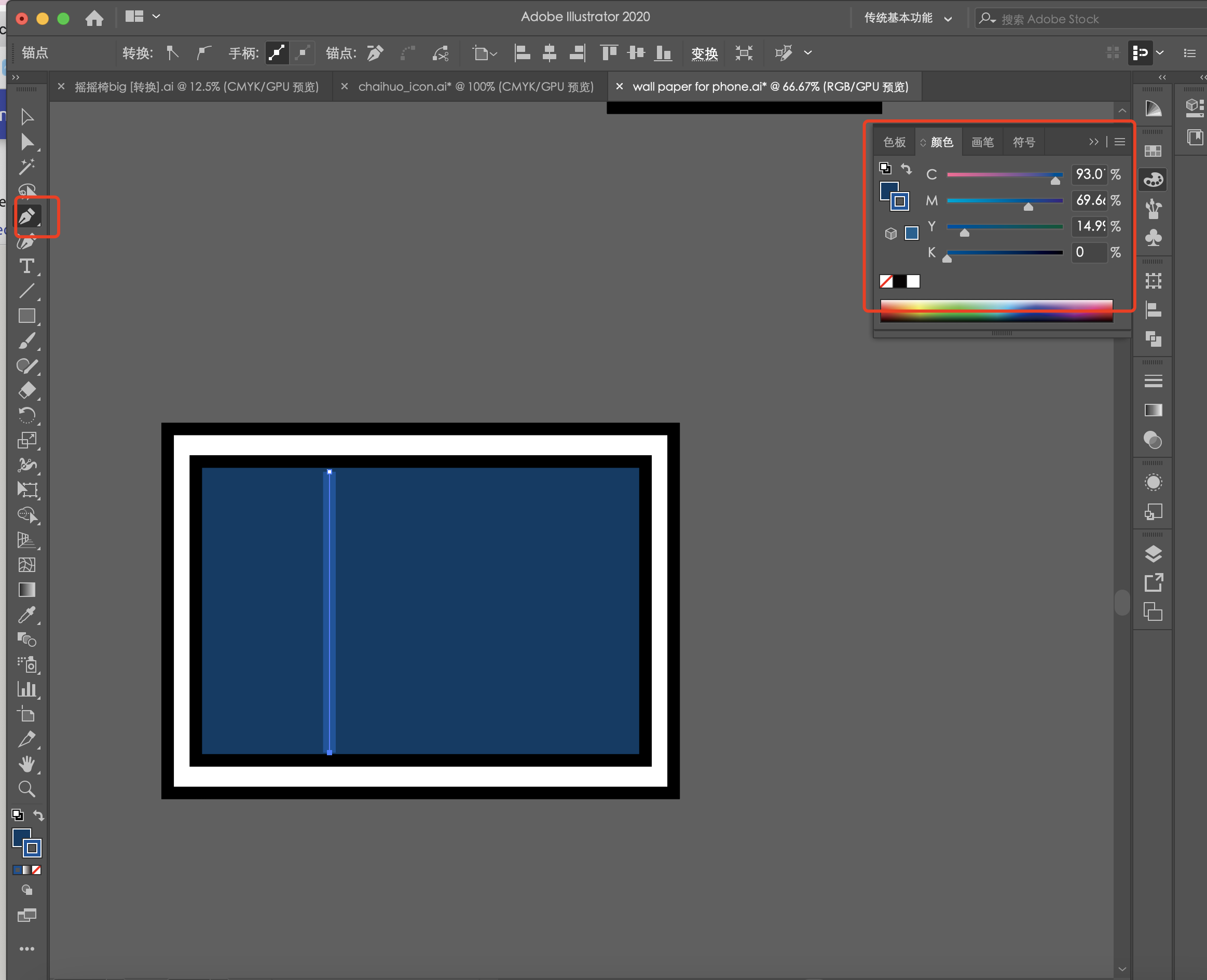The width and height of the screenshot is (1207, 980).
Task: Click the Cyan slider thumb
Action: click(1055, 181)
